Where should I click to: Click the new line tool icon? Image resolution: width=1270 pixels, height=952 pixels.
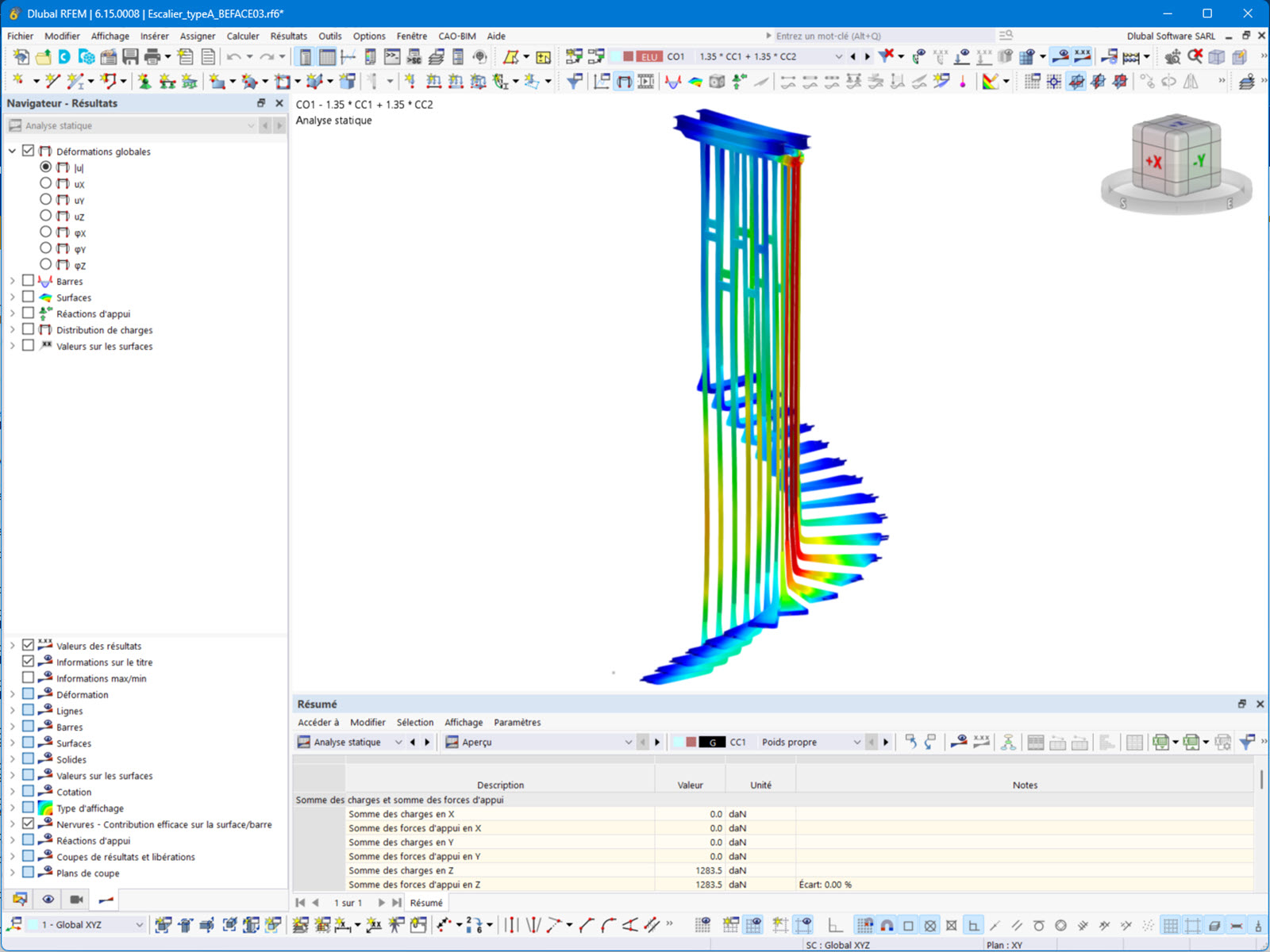(x=52, y=81)
